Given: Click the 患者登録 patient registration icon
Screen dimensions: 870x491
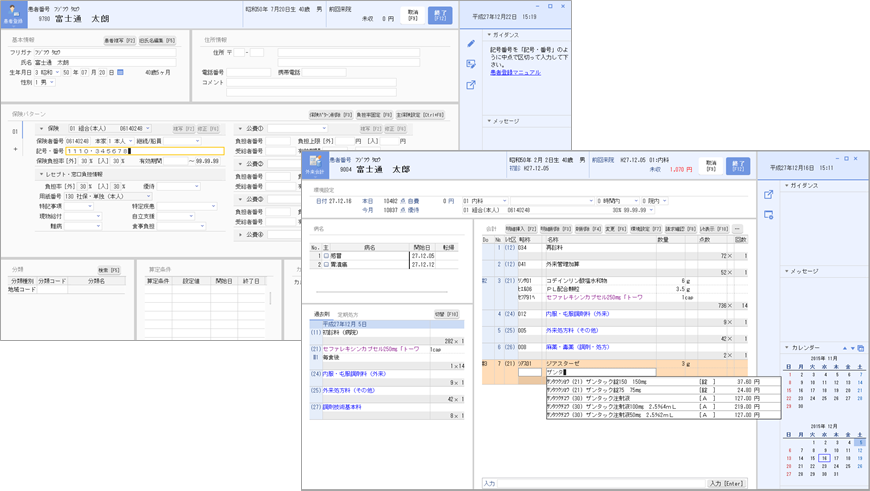Looking at the screenshot, I should point(15,15).
